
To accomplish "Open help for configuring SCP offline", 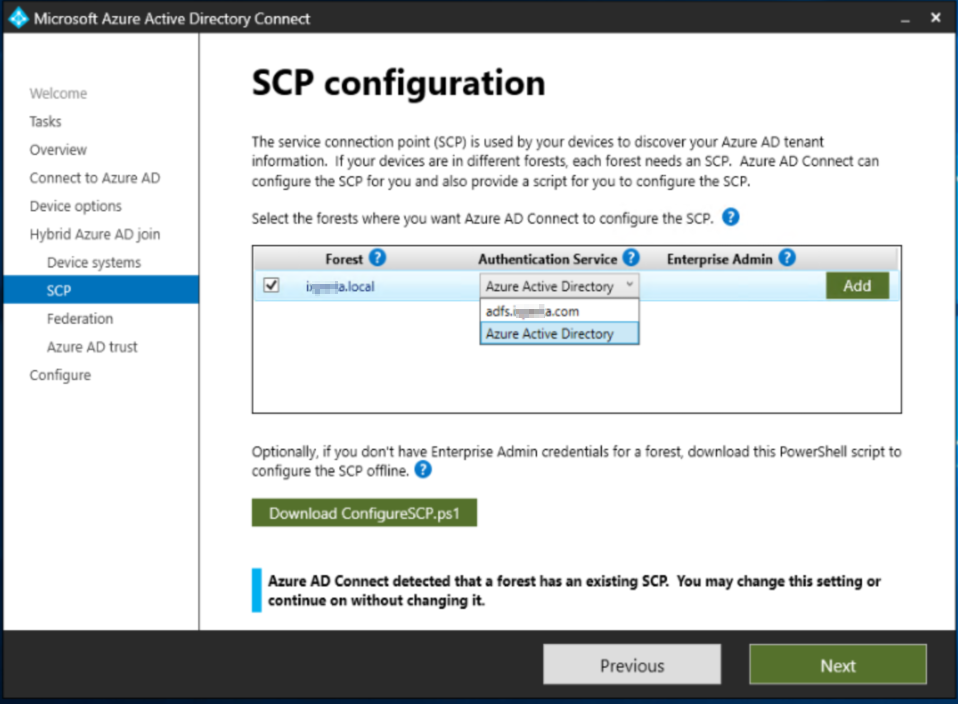I will click(423, 469).
